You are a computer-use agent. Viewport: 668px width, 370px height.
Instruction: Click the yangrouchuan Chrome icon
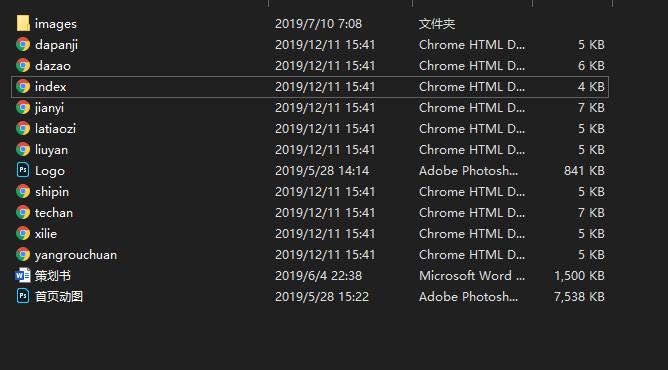(x=23, y=254)
